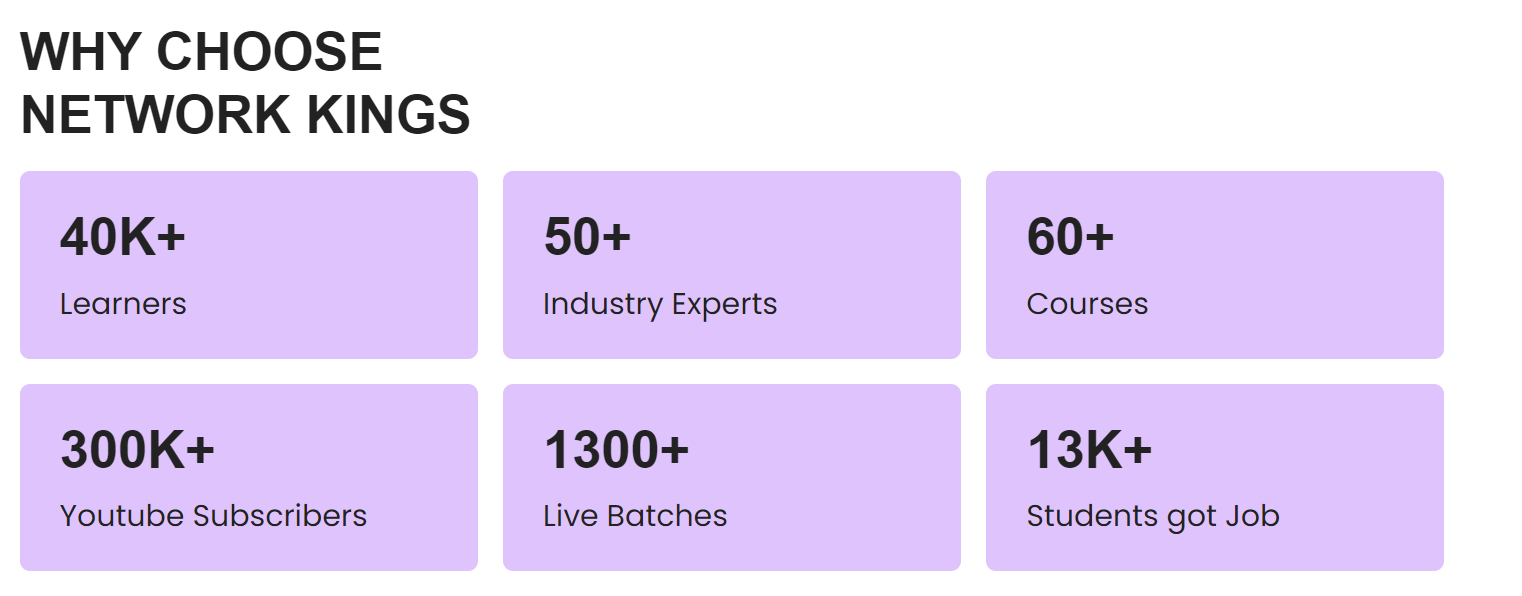The width and height of the screenshot is (1522, 596).
Task: Click the 40K+ figure
Action: [x=123, y=237]
